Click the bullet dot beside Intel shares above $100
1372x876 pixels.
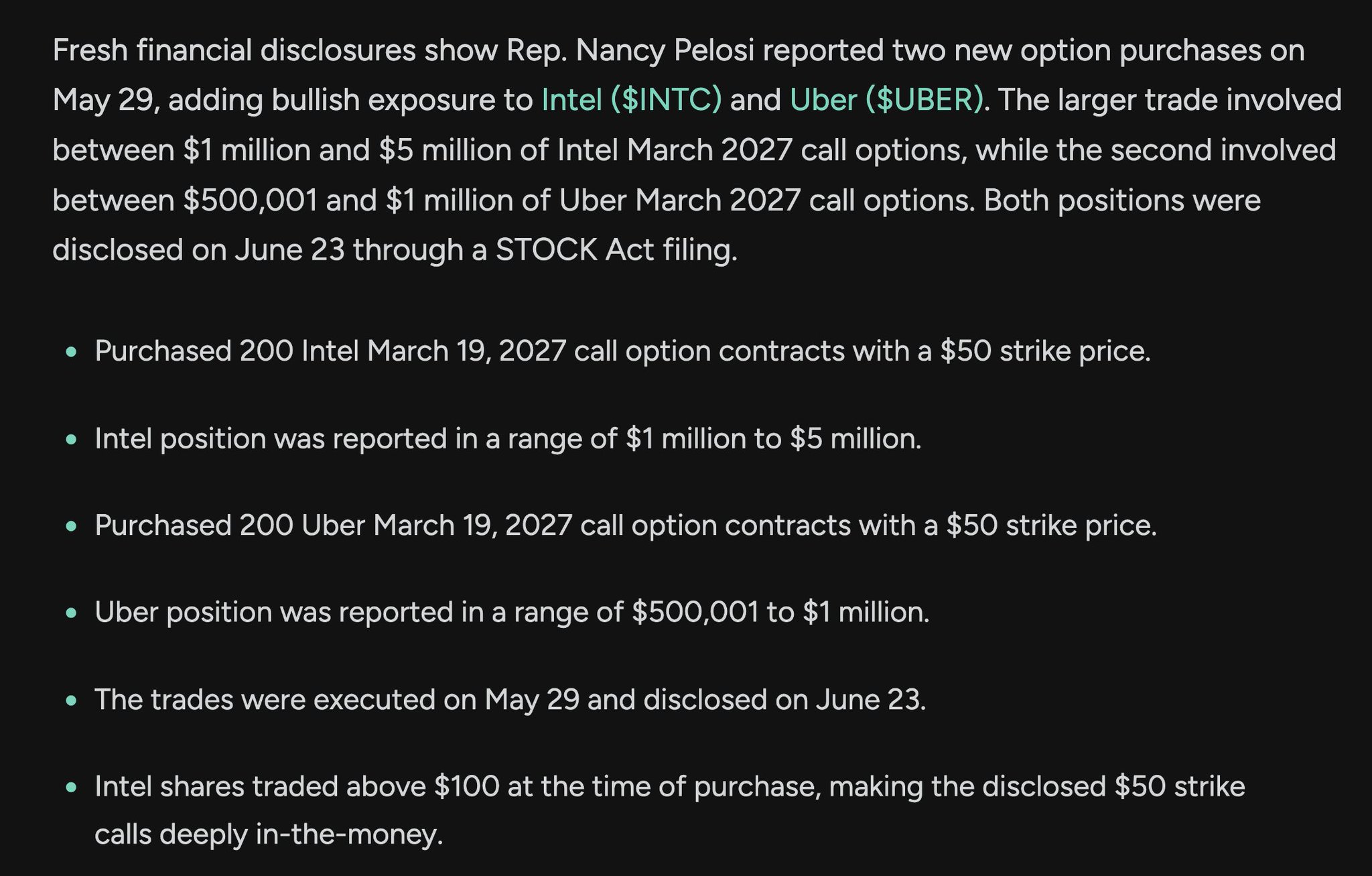pyautogui.click(x=72, y=788)
